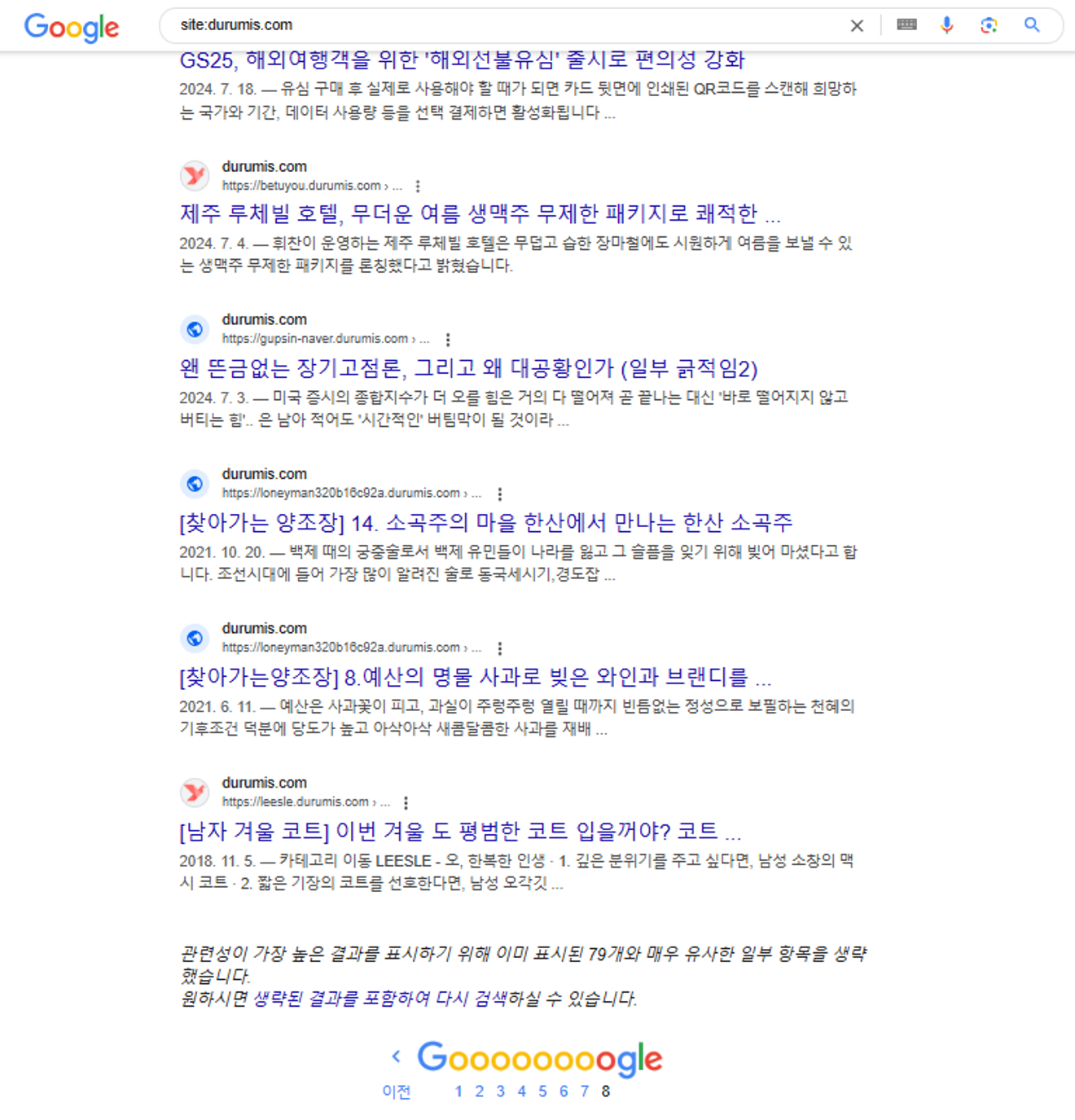1075x1120 pixels.
Task: Expand options menu for betuyou.durumis.com result
Action: (x=418, y=187)
